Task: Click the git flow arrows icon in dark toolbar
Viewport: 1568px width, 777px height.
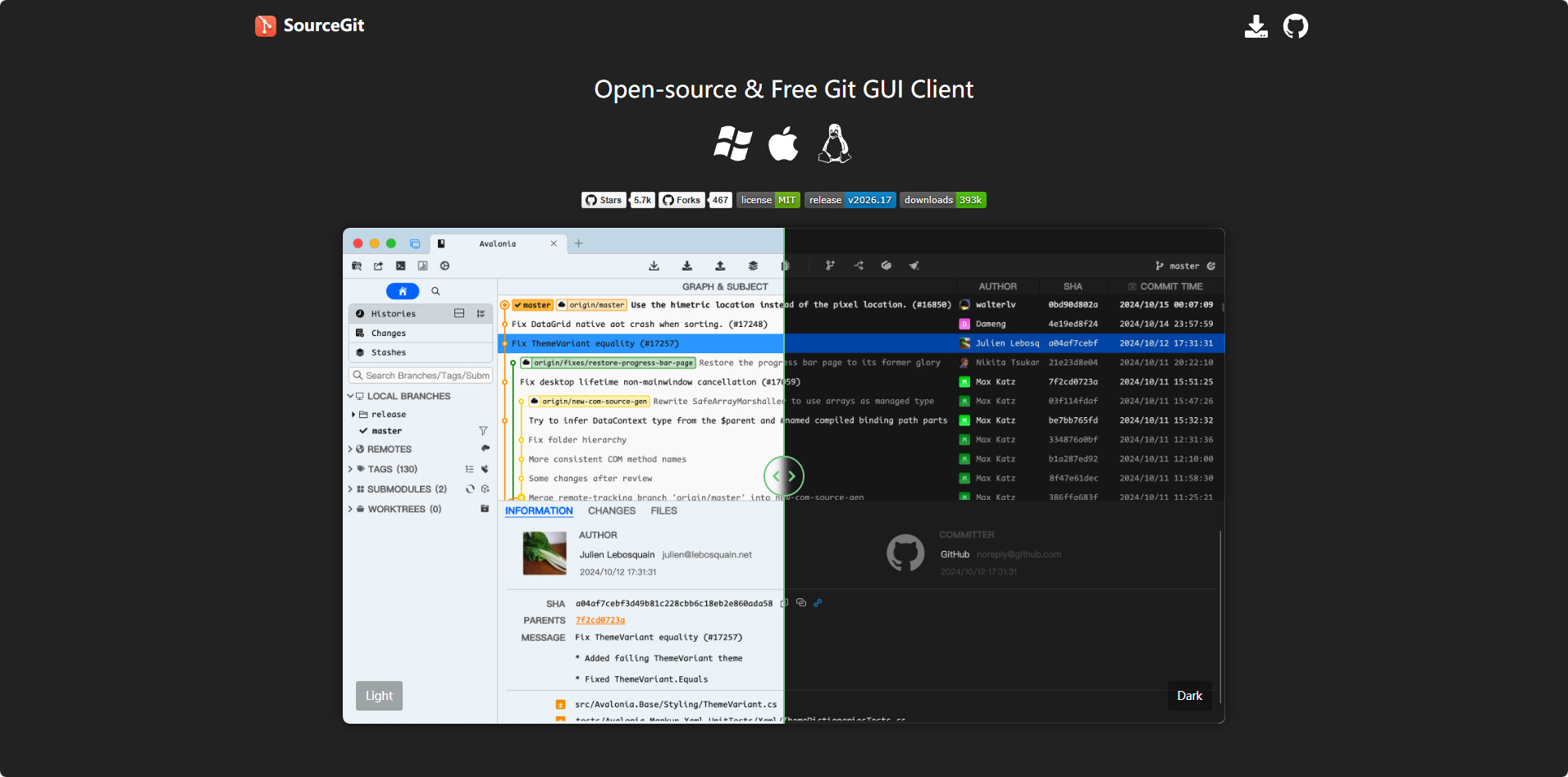Action: [859, 266]
